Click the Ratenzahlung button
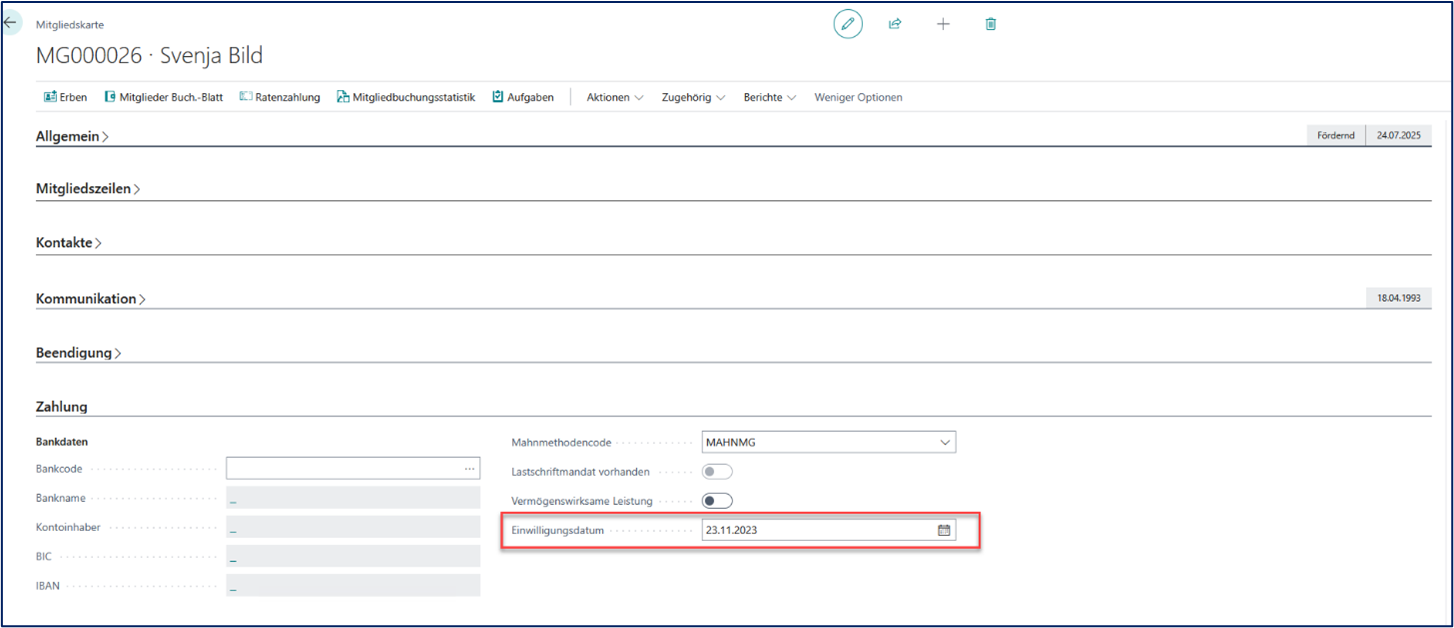The height and width of the screenshot is (628, 1454). tap(279, 97)
